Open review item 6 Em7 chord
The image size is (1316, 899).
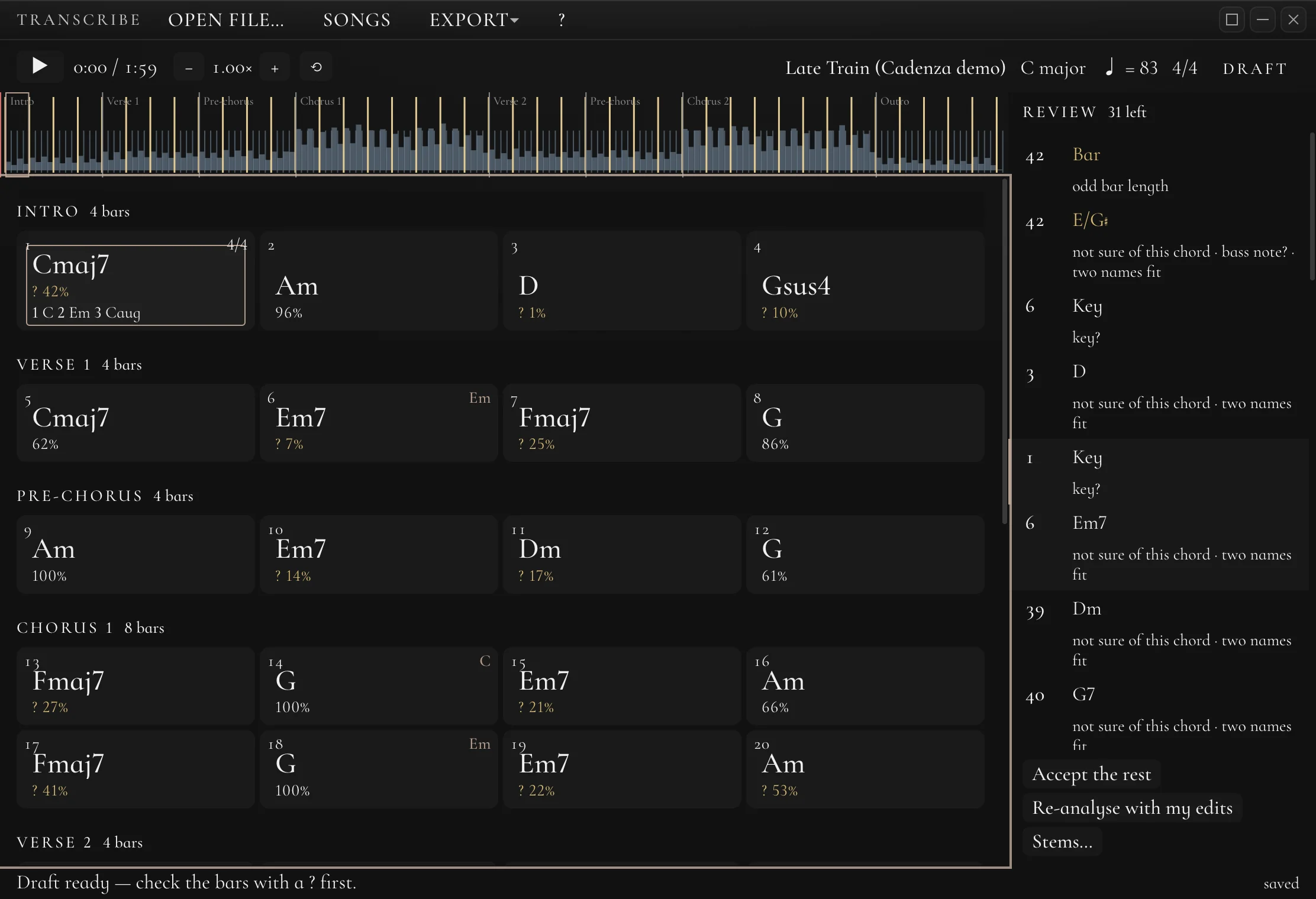tap(1161, 548)
